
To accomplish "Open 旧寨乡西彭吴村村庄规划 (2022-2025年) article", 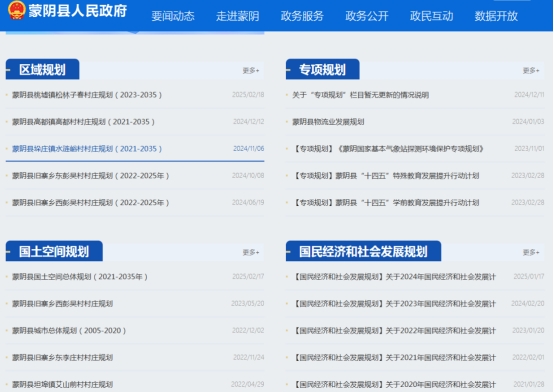I will 90,203.
